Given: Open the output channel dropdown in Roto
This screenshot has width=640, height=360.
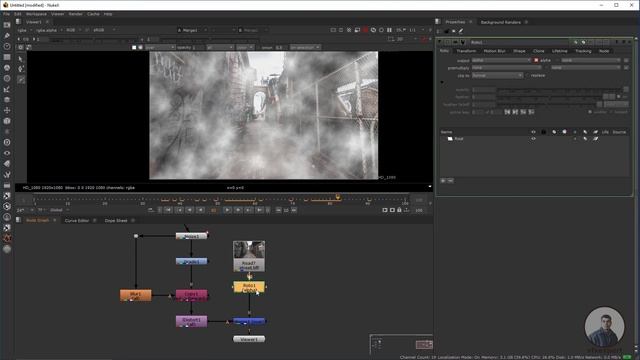Looking at the screenshot, I should coord(501,60).
